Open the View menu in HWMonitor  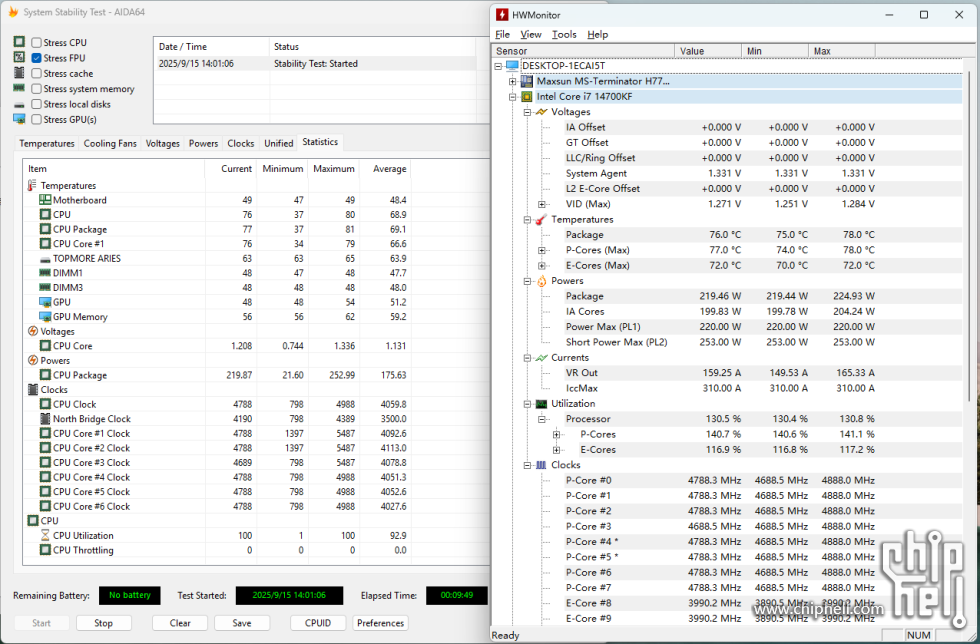pyautogui.click(x=531, y=34)
